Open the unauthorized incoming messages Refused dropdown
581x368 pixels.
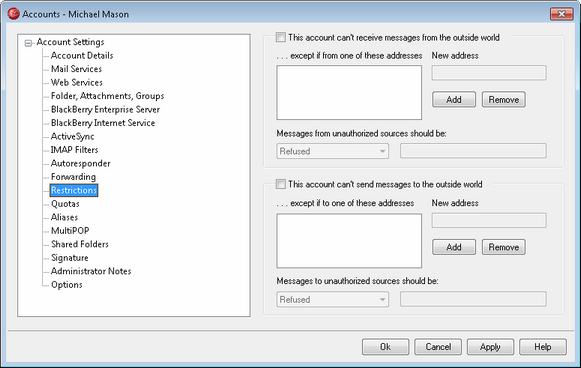point(332,151)
